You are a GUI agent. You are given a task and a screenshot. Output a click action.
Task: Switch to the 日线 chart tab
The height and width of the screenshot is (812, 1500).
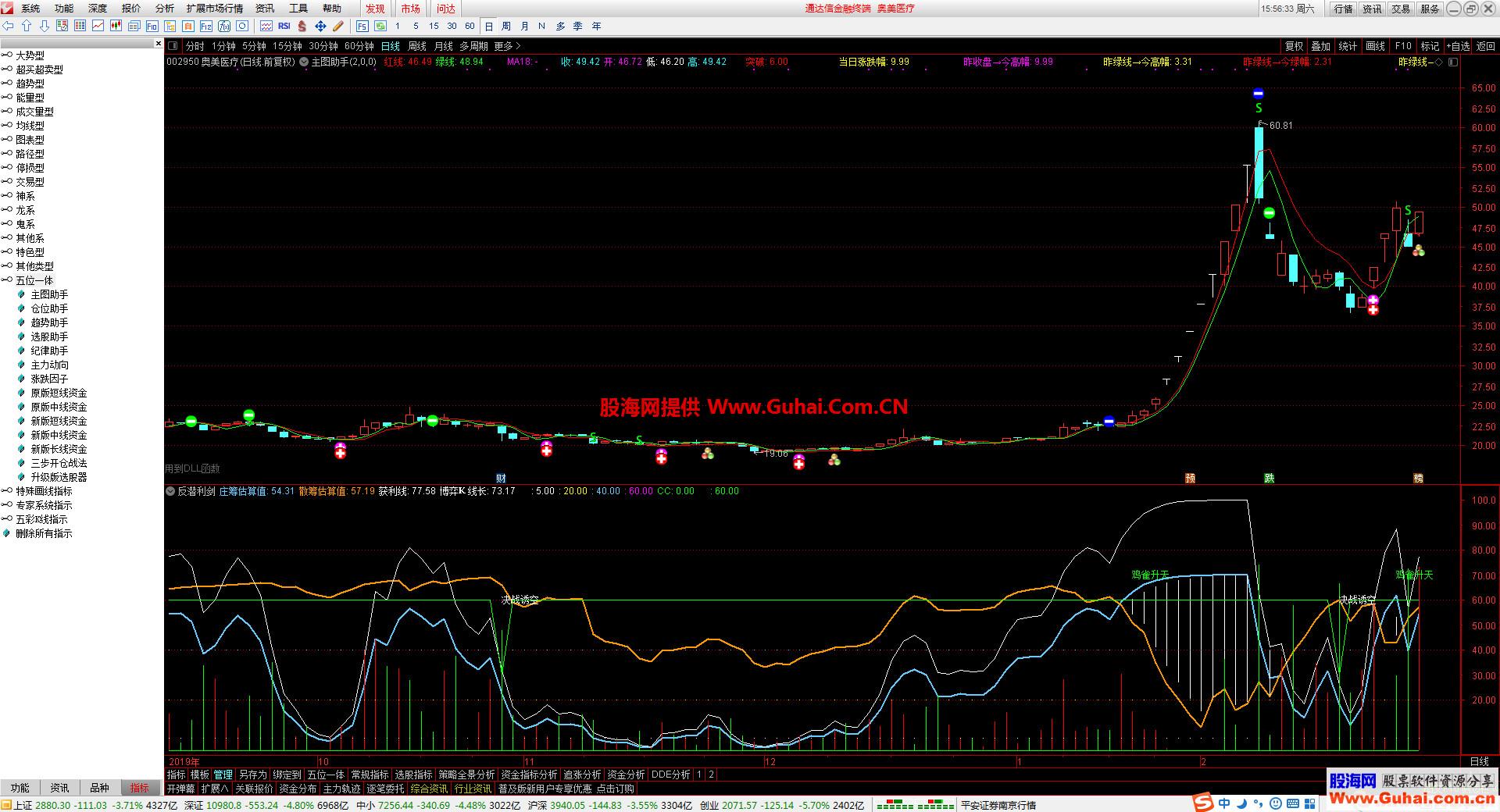390,46
